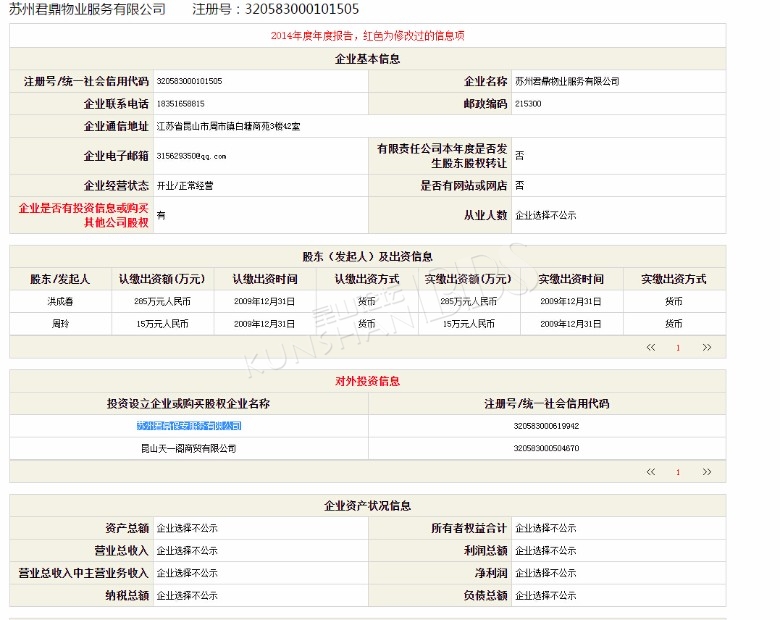Click 注册号 value 320583000101505 in basic info
780x620 pixels.
click(x=190, y=81)
